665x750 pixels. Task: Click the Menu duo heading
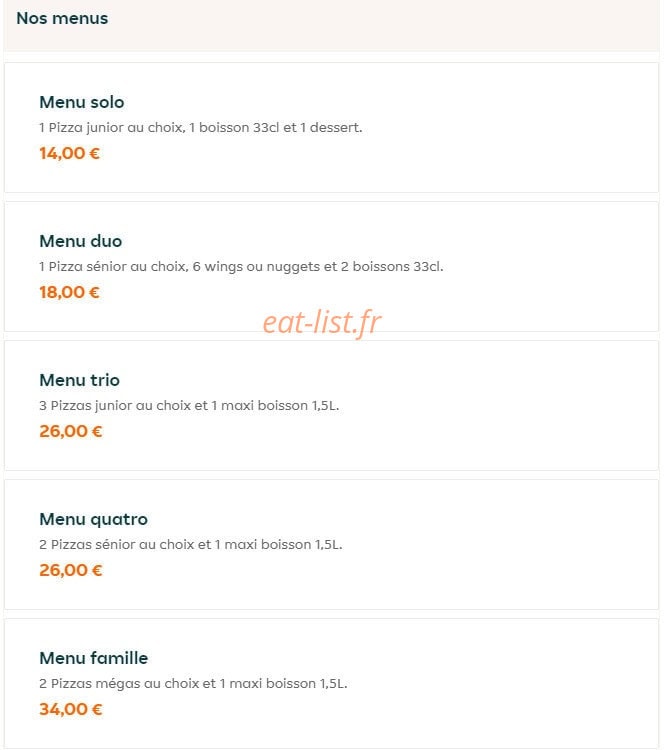pyautogui.click(x=80, y=241)
